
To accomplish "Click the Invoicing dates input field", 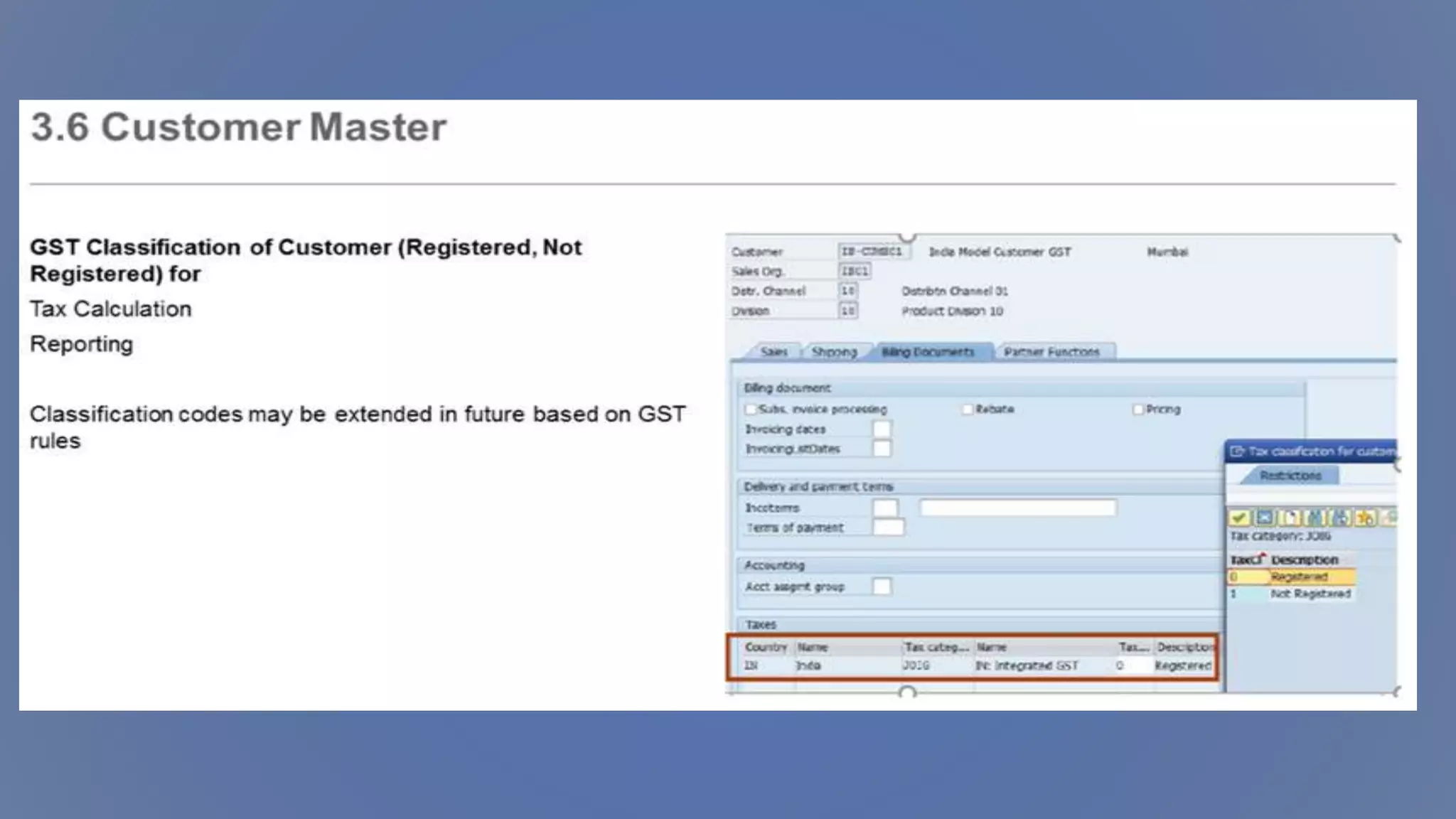I will (x=882, y=429).
